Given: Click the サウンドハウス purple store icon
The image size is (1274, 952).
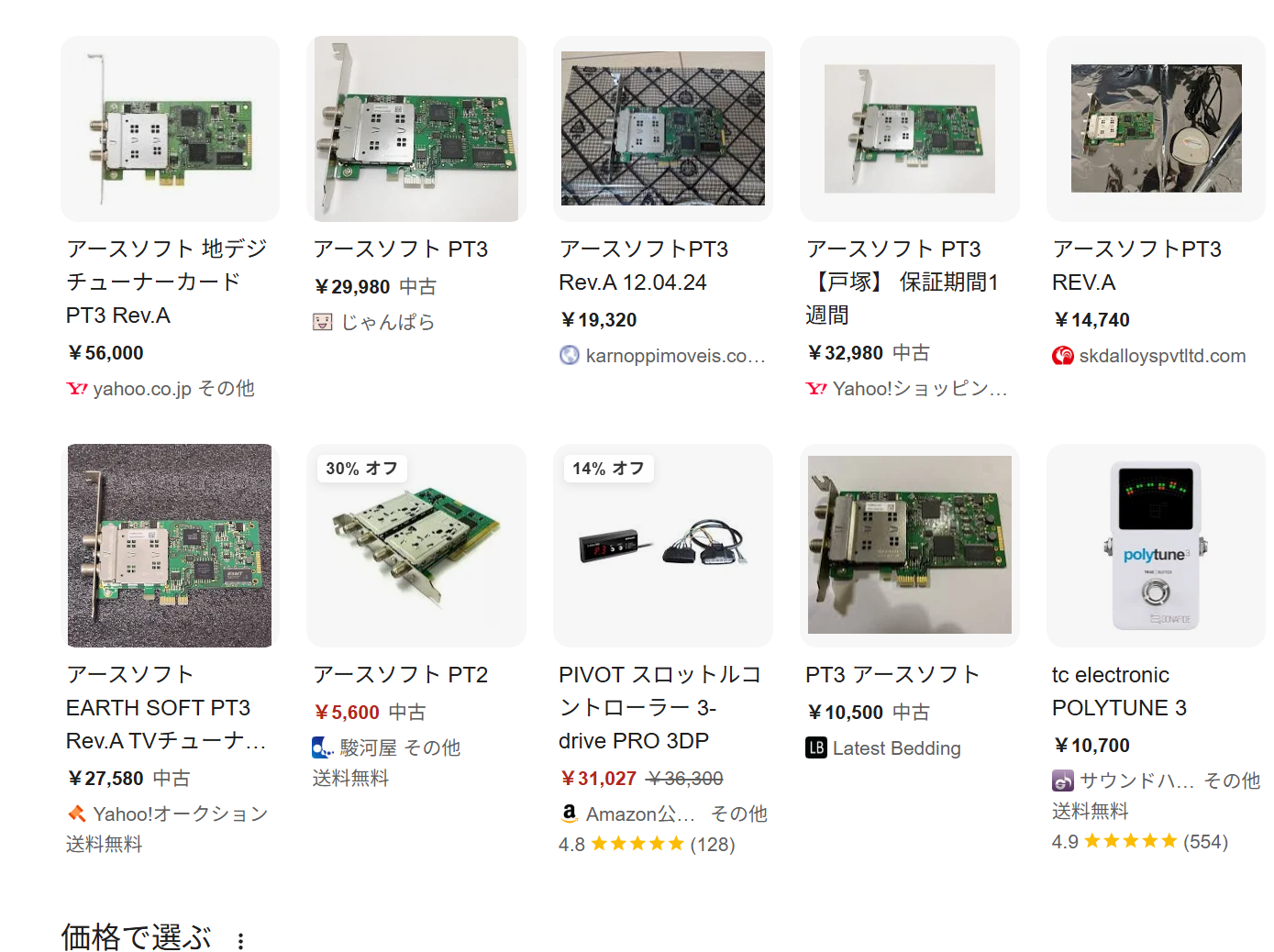Looking at the screenshot, I should [x=1063, y=780].
